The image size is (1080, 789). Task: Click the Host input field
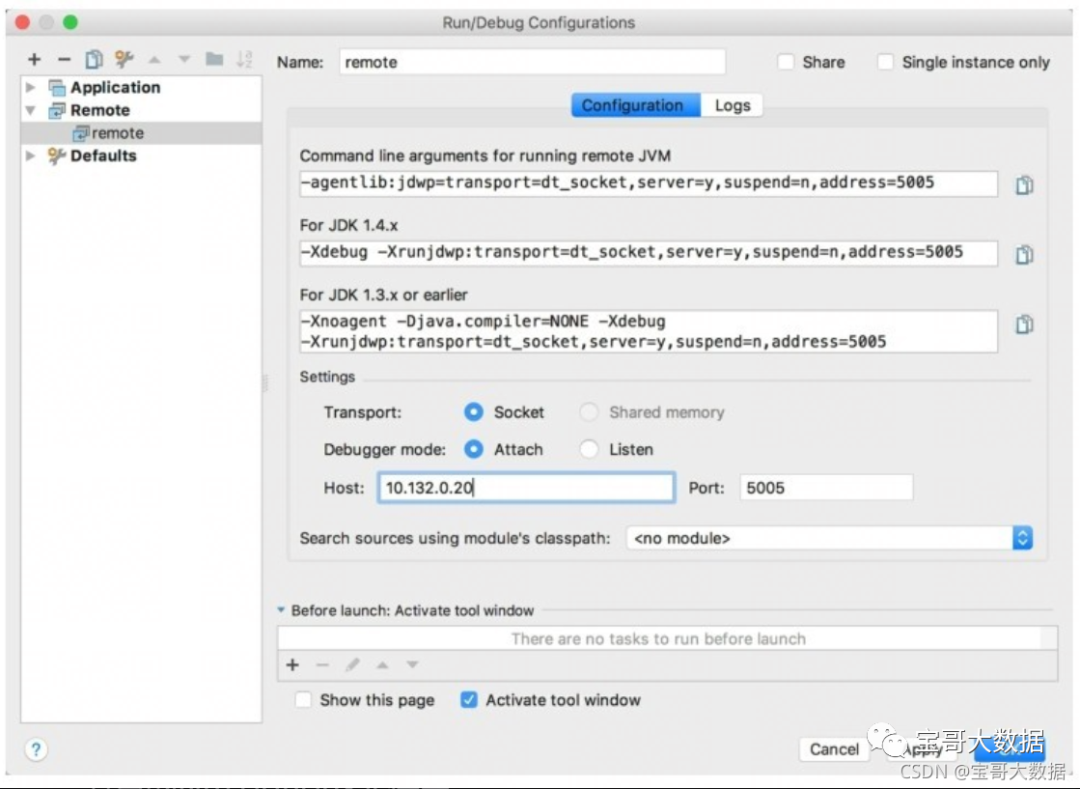point(526,487)
